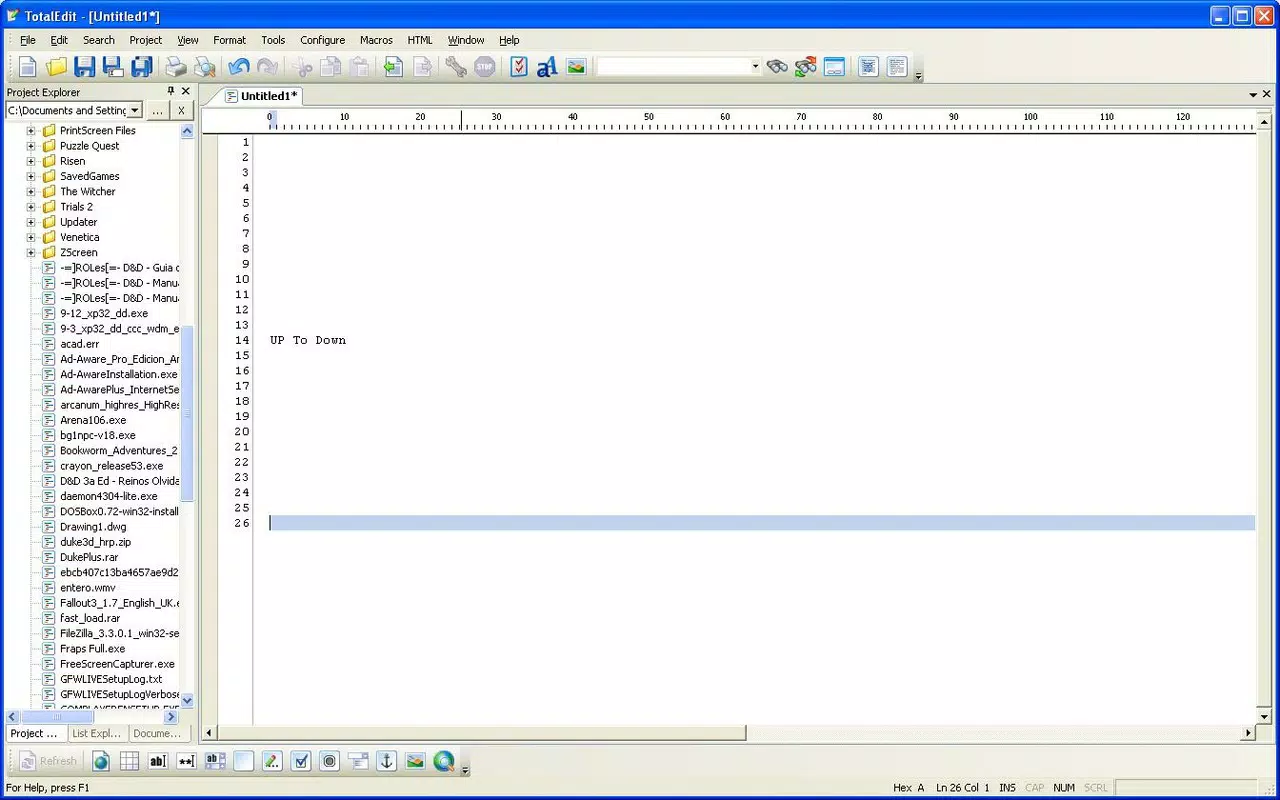Viewport: 1280px width, 800px height.
Task: Open the document tab list arrow
Action: [x=1253, y=95]
